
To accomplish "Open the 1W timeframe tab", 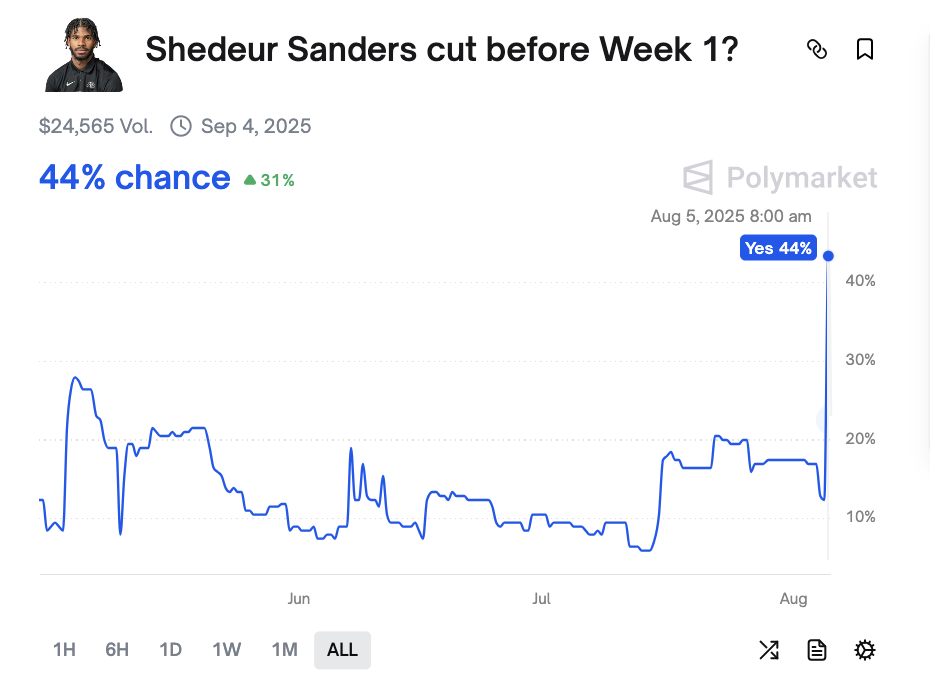I will [226, 650].
